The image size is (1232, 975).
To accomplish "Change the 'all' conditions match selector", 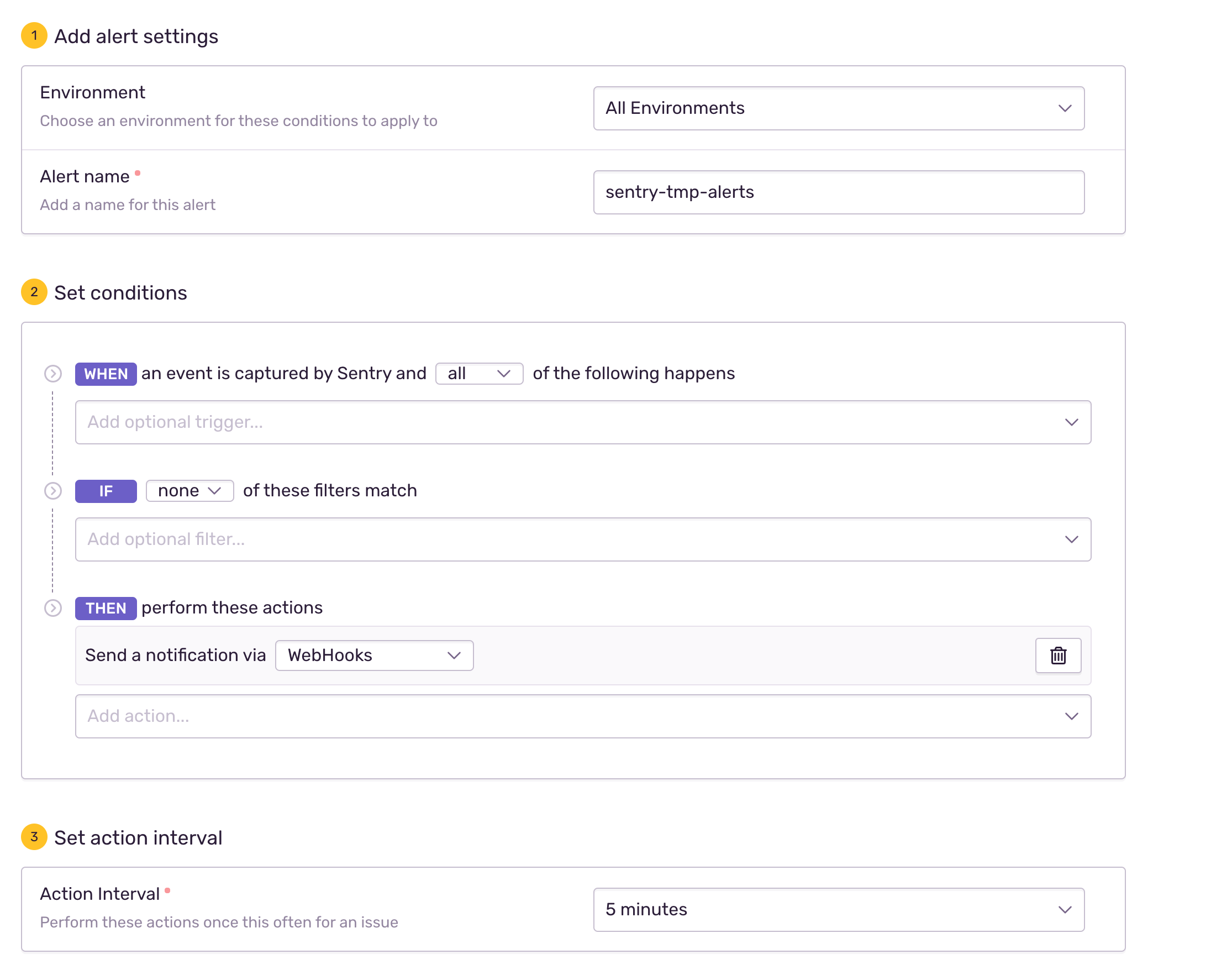I will tap(479, 374).
